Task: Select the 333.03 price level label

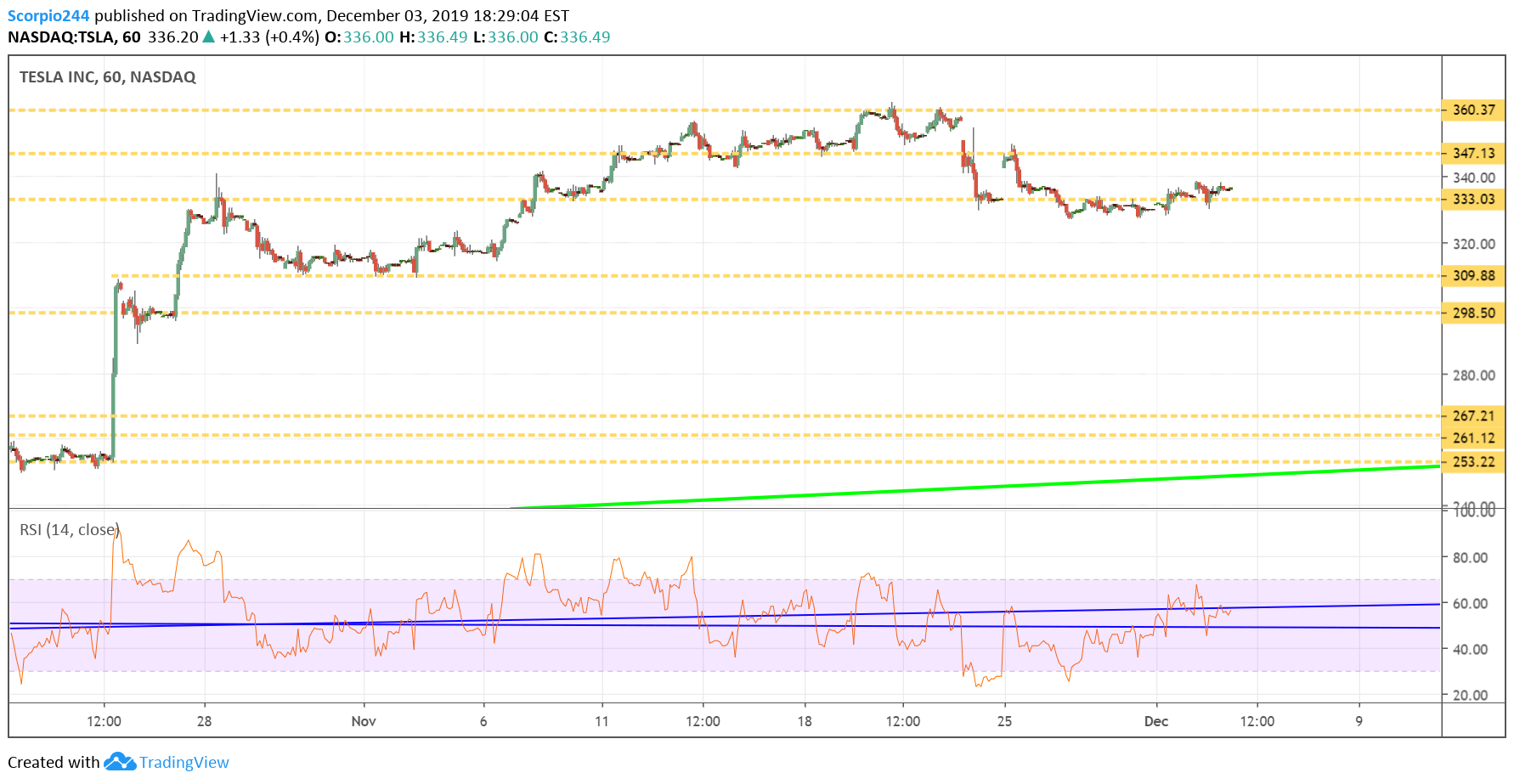Action: point(1473,199)
